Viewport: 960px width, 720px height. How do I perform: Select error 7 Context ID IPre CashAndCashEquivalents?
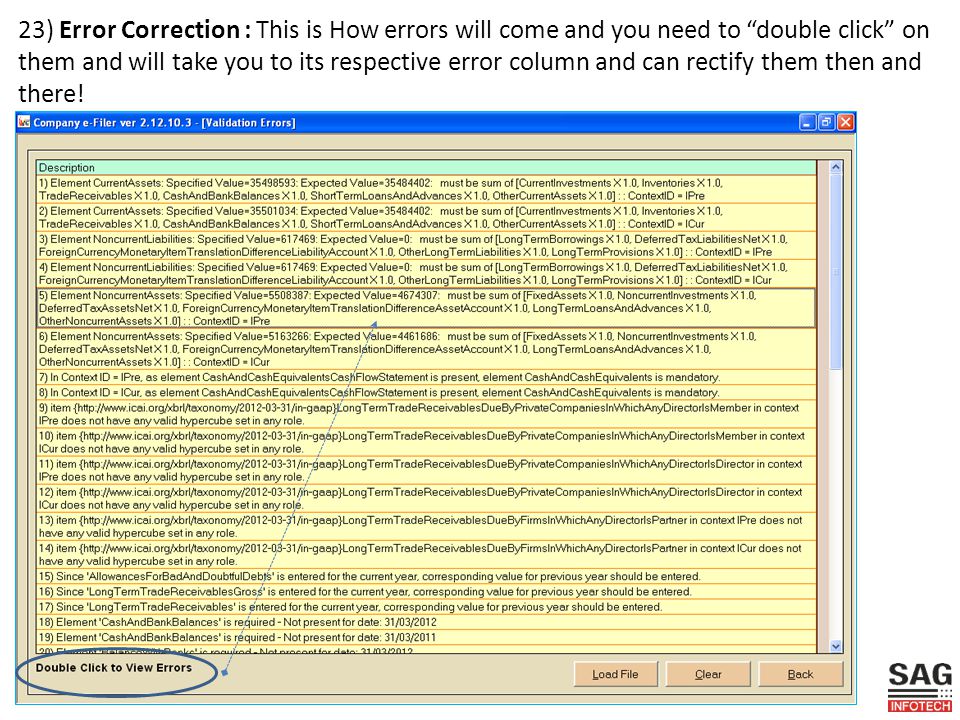click(426, 377)
